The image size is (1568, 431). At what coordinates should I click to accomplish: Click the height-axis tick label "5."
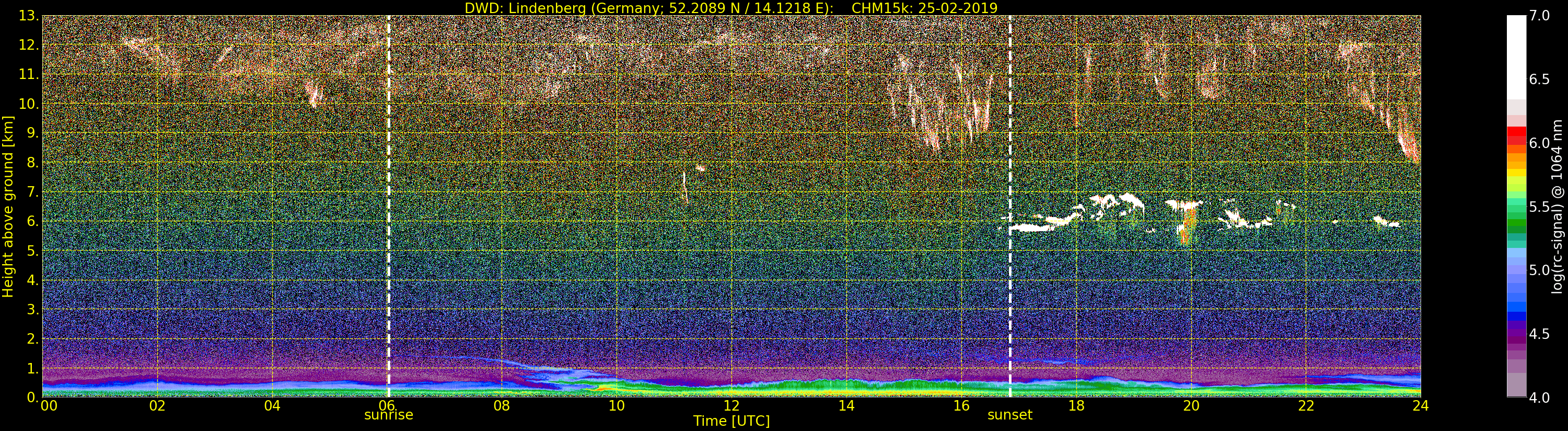(32, 251)
